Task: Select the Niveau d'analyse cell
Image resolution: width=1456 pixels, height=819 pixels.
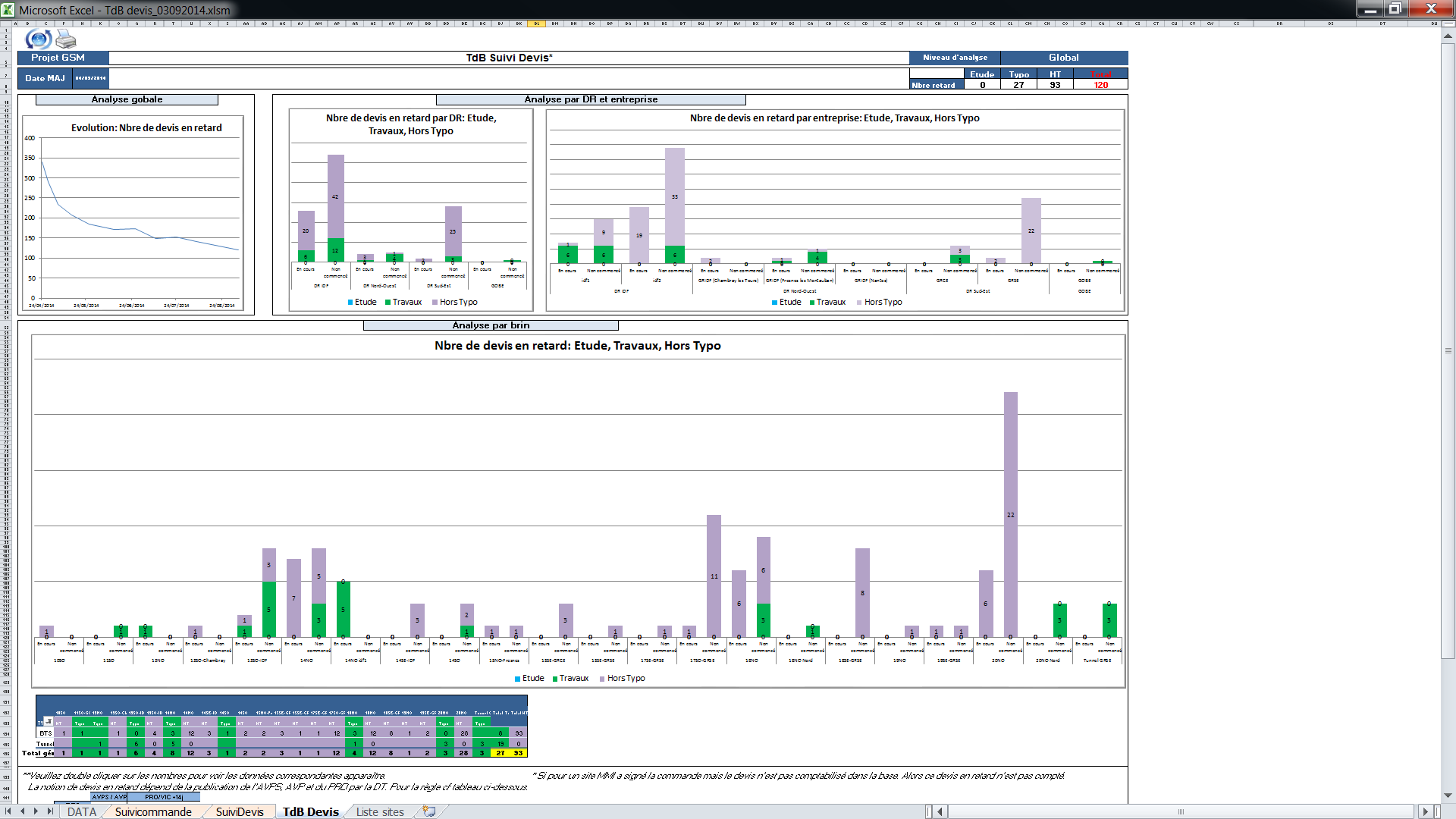Action: pos(955,58)
